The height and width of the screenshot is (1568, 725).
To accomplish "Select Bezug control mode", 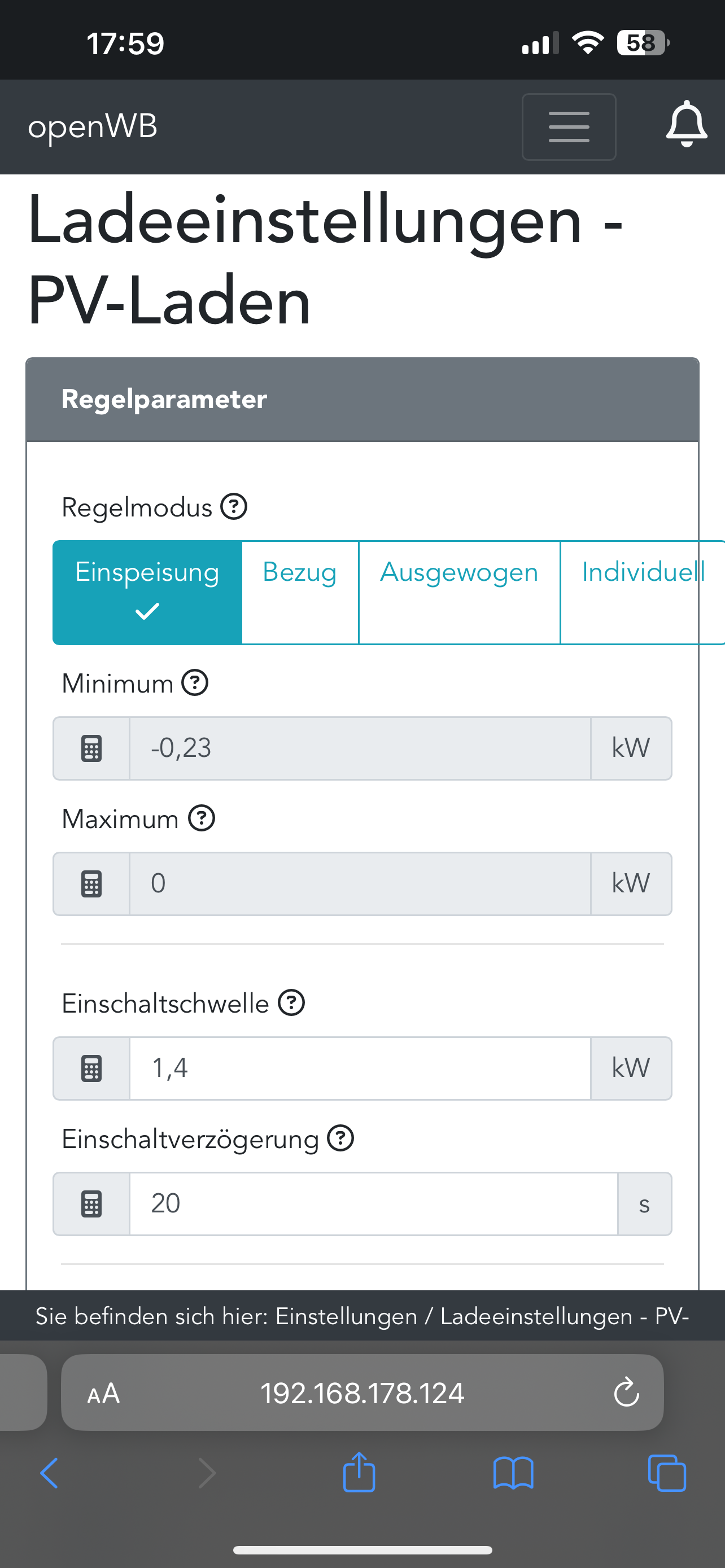I will (x=299, y=592).
